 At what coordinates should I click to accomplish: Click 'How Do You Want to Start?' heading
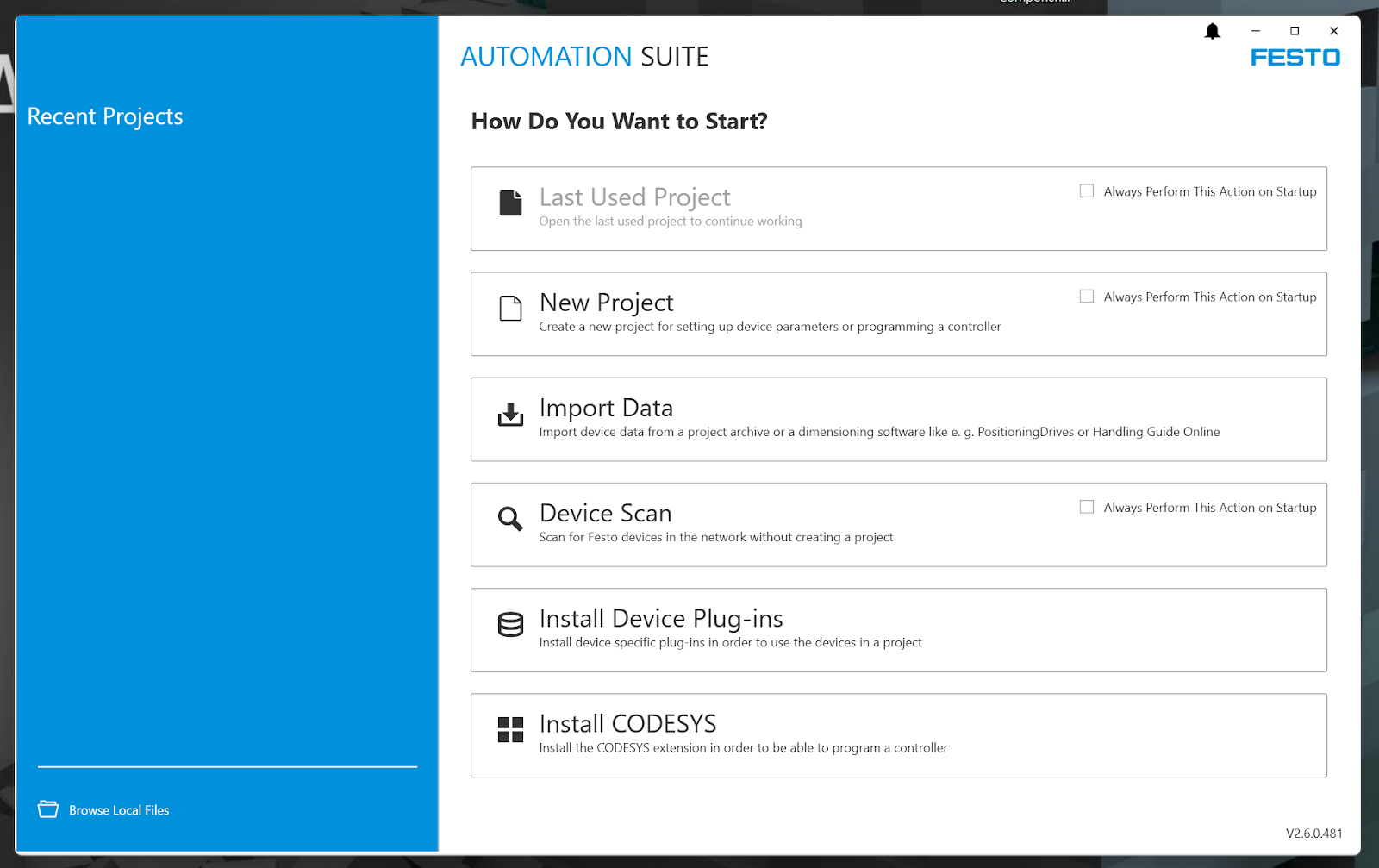(x=619, y=122)
